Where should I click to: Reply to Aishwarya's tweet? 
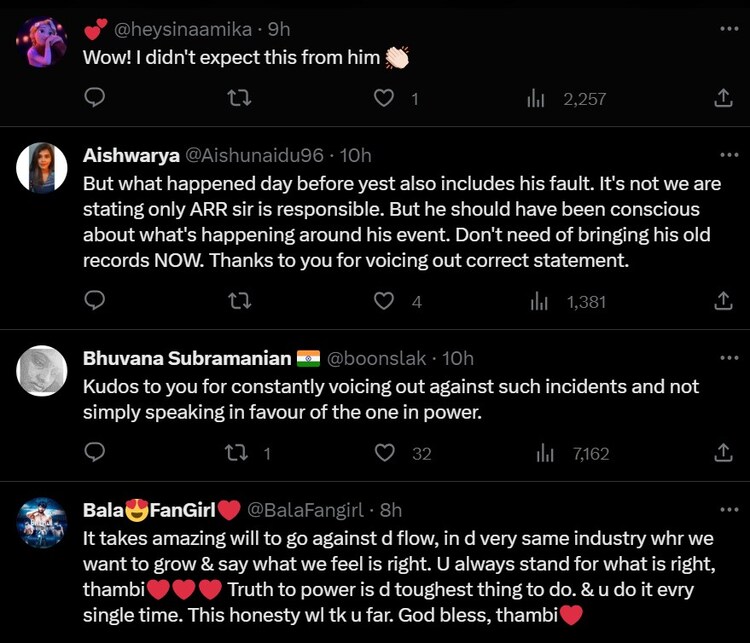click(x=94, y=300)
